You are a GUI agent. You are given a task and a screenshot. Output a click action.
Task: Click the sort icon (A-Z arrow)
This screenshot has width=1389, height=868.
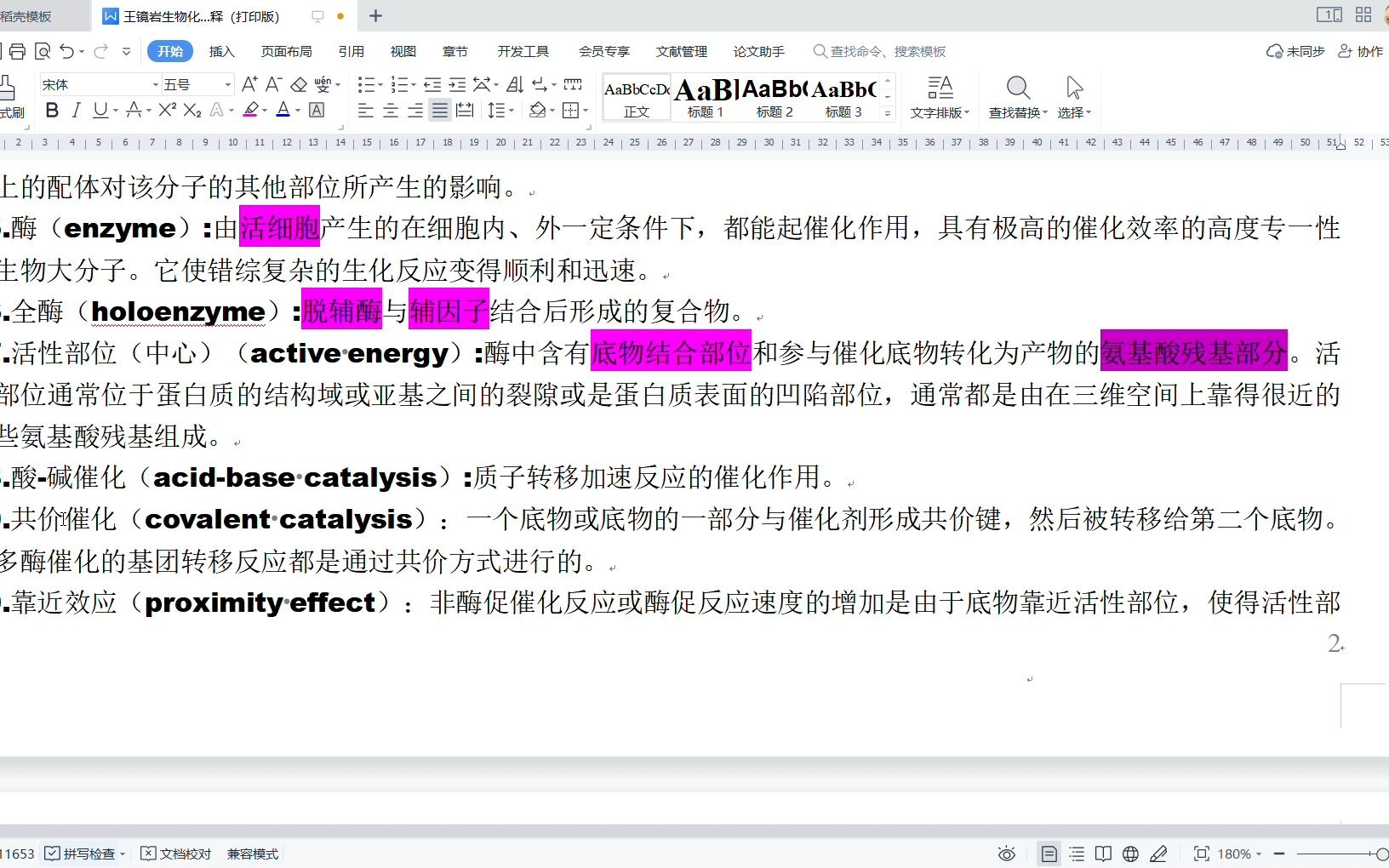pyautogui.click(x=515, y=84)
